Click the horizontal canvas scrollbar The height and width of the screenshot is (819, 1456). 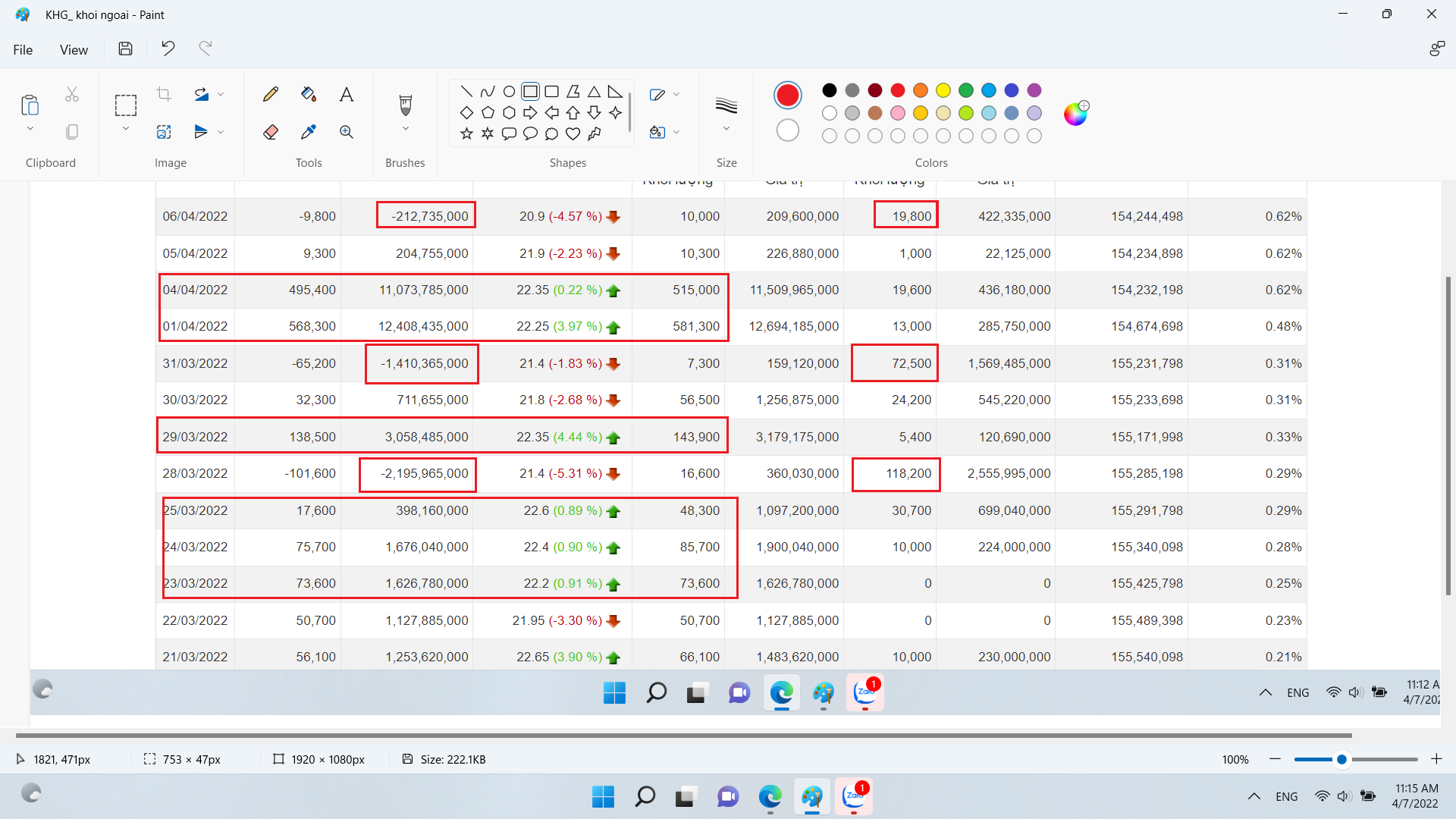683,736
